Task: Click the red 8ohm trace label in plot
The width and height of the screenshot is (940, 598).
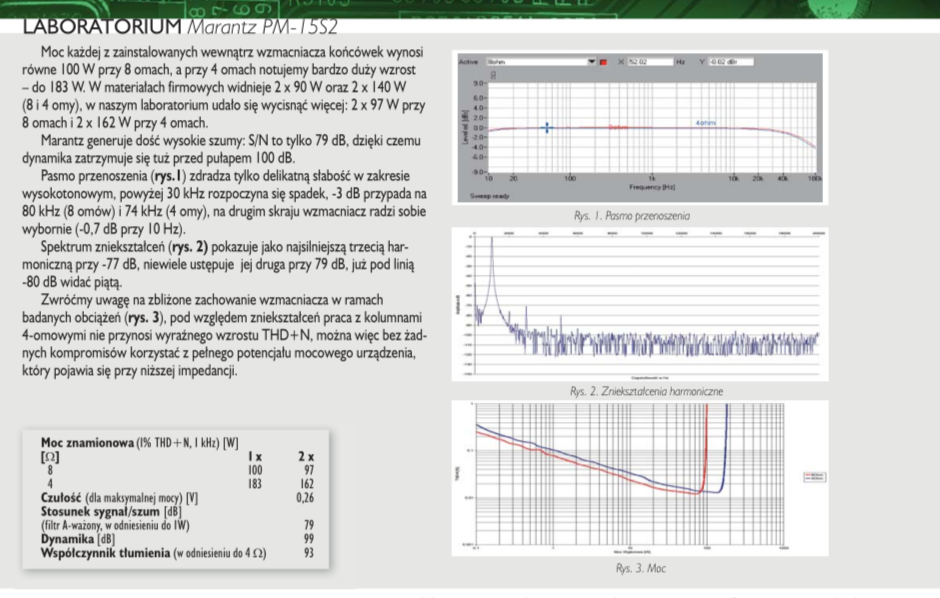Action: point(617,127)
